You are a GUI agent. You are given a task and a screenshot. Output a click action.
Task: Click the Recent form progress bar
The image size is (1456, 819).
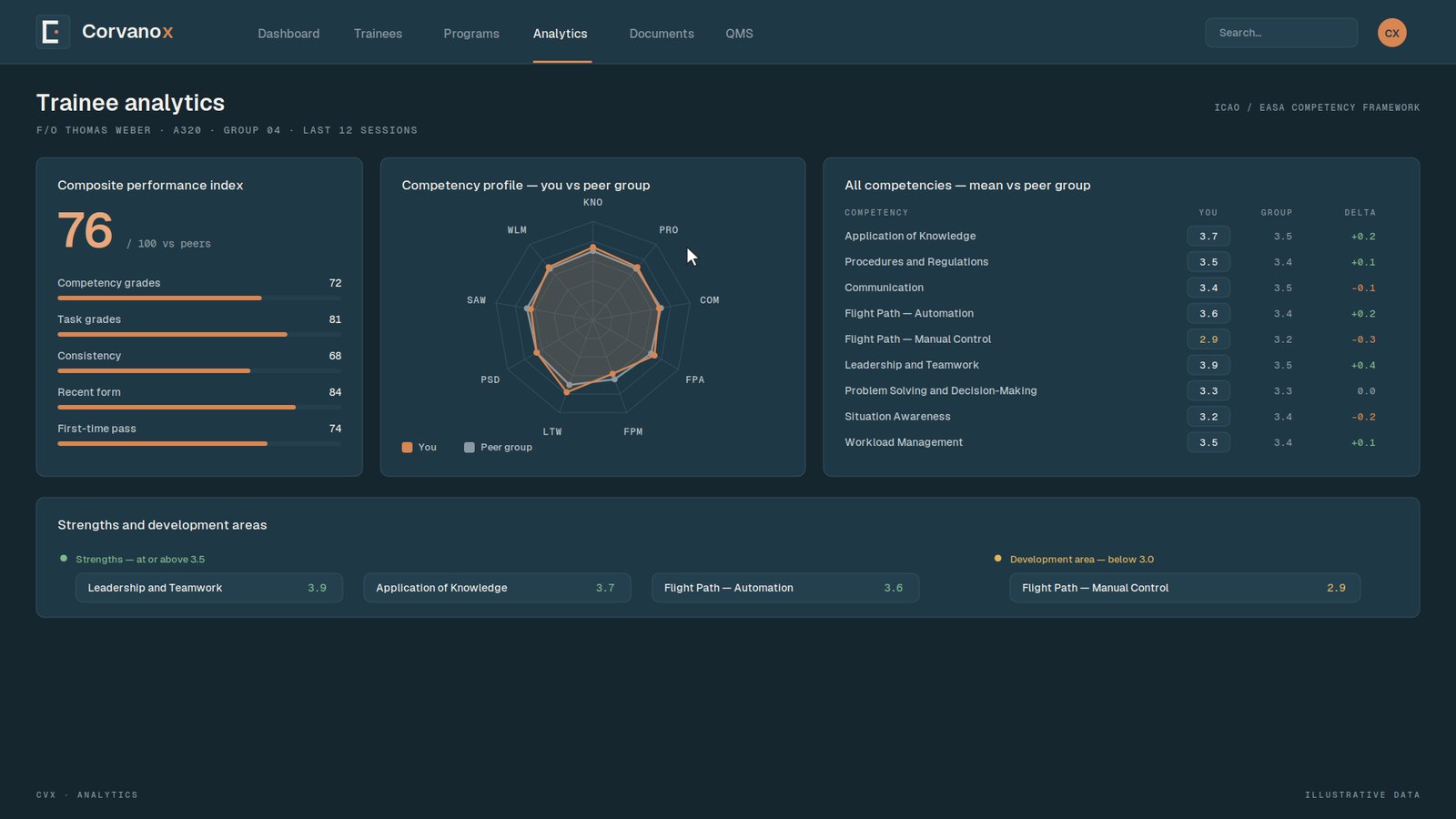[x=199, y=407]
